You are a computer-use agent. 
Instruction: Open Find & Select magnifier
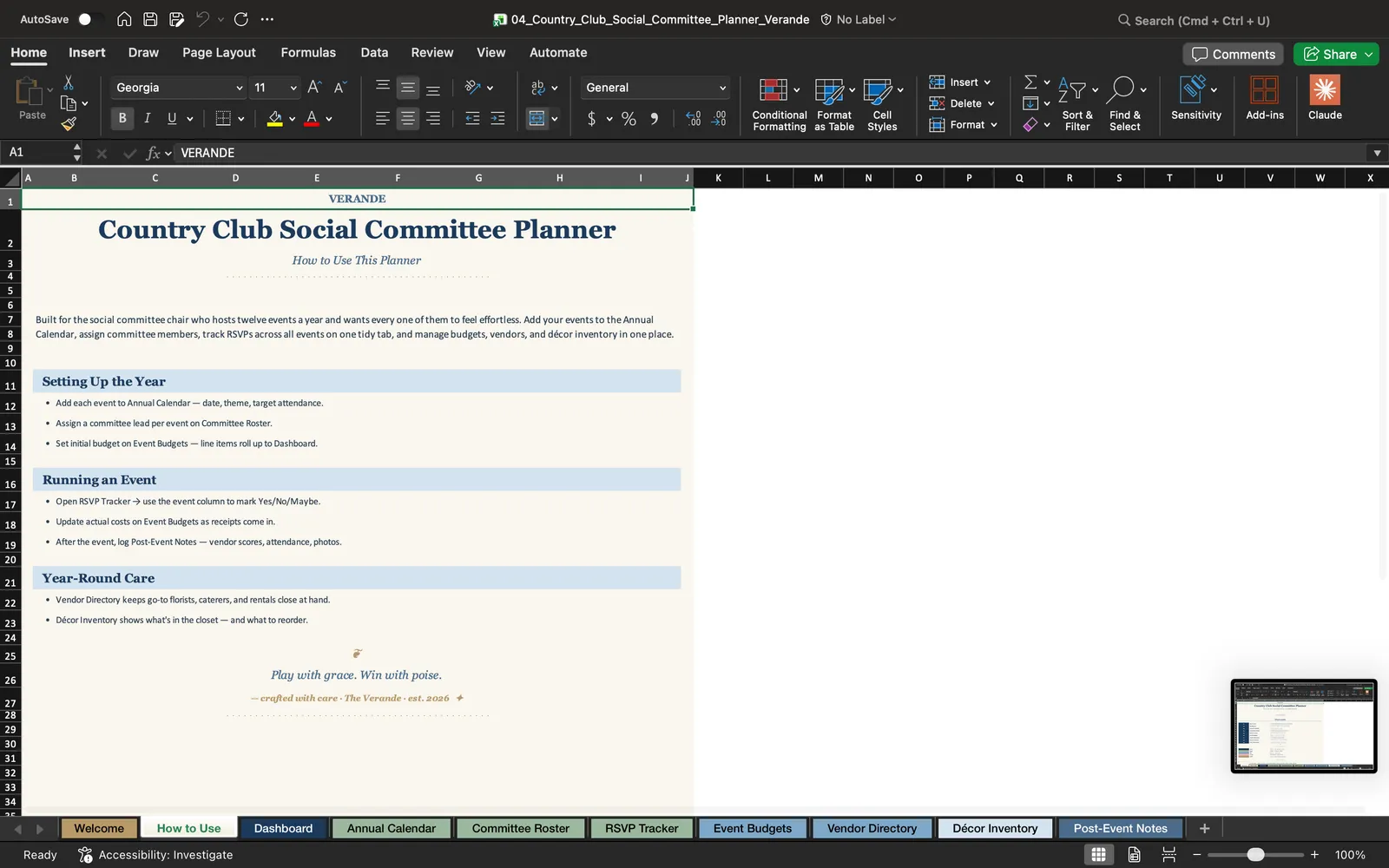point(1122,89)
